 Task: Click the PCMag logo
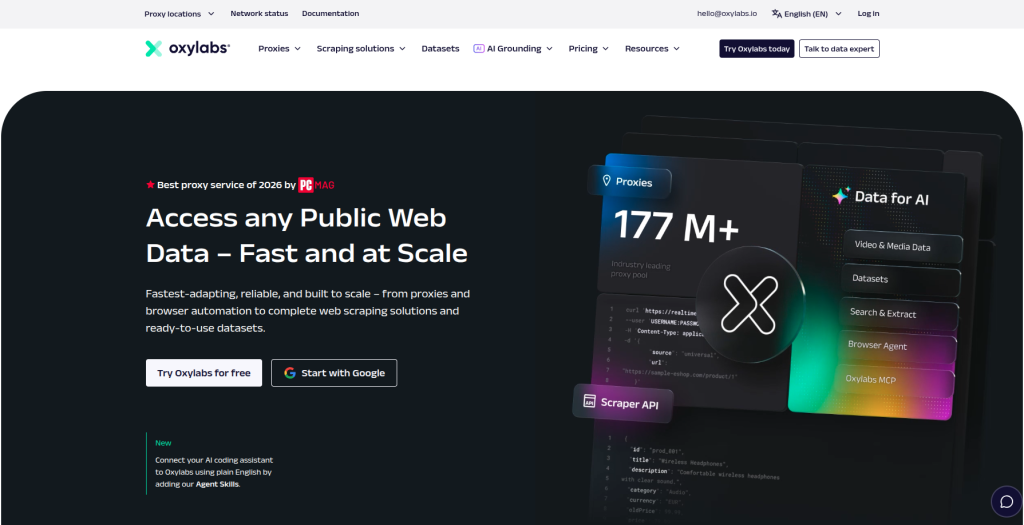(x=317, y=185)
